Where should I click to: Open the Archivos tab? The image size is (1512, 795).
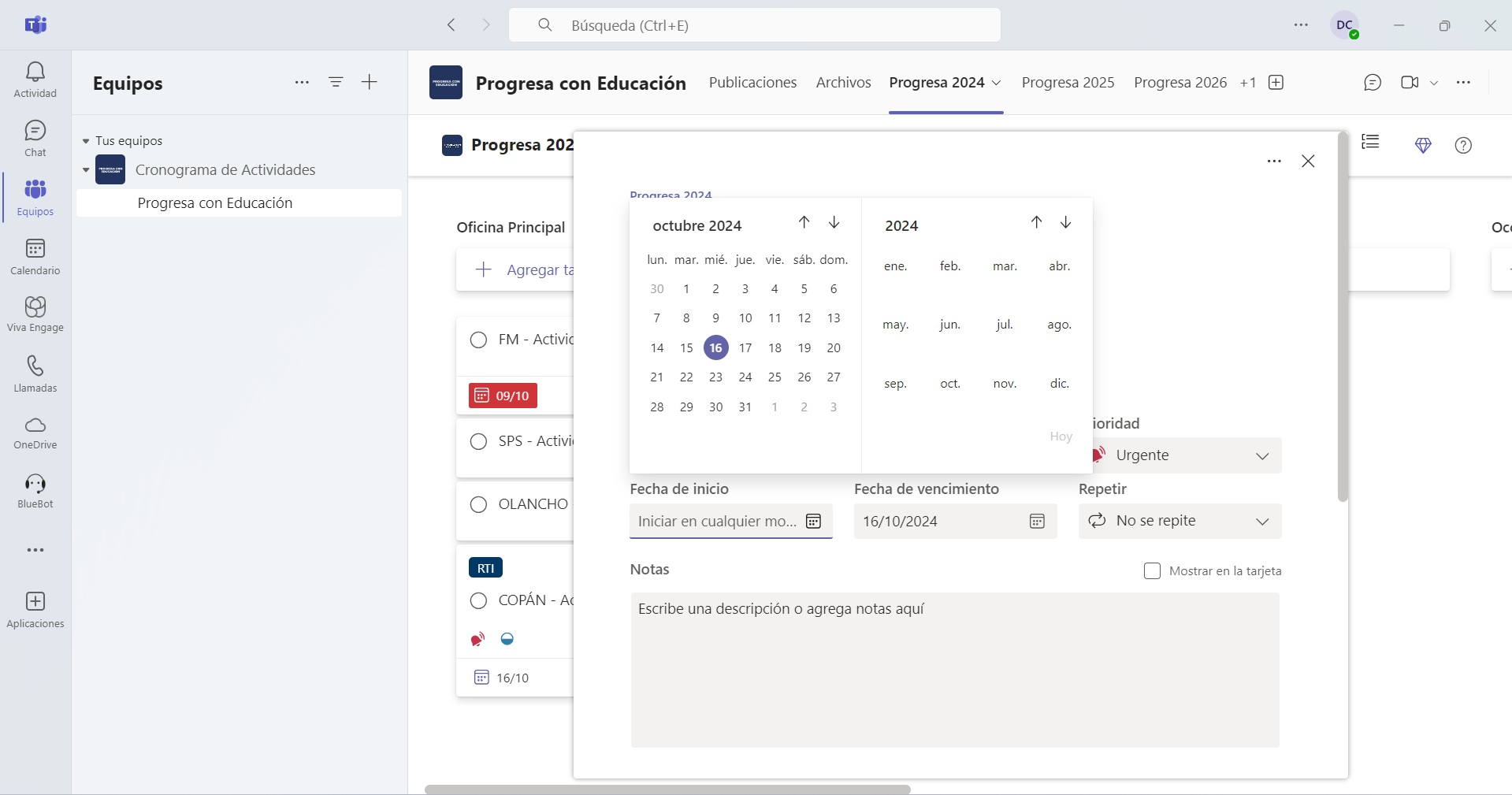[x=843, y=83]
